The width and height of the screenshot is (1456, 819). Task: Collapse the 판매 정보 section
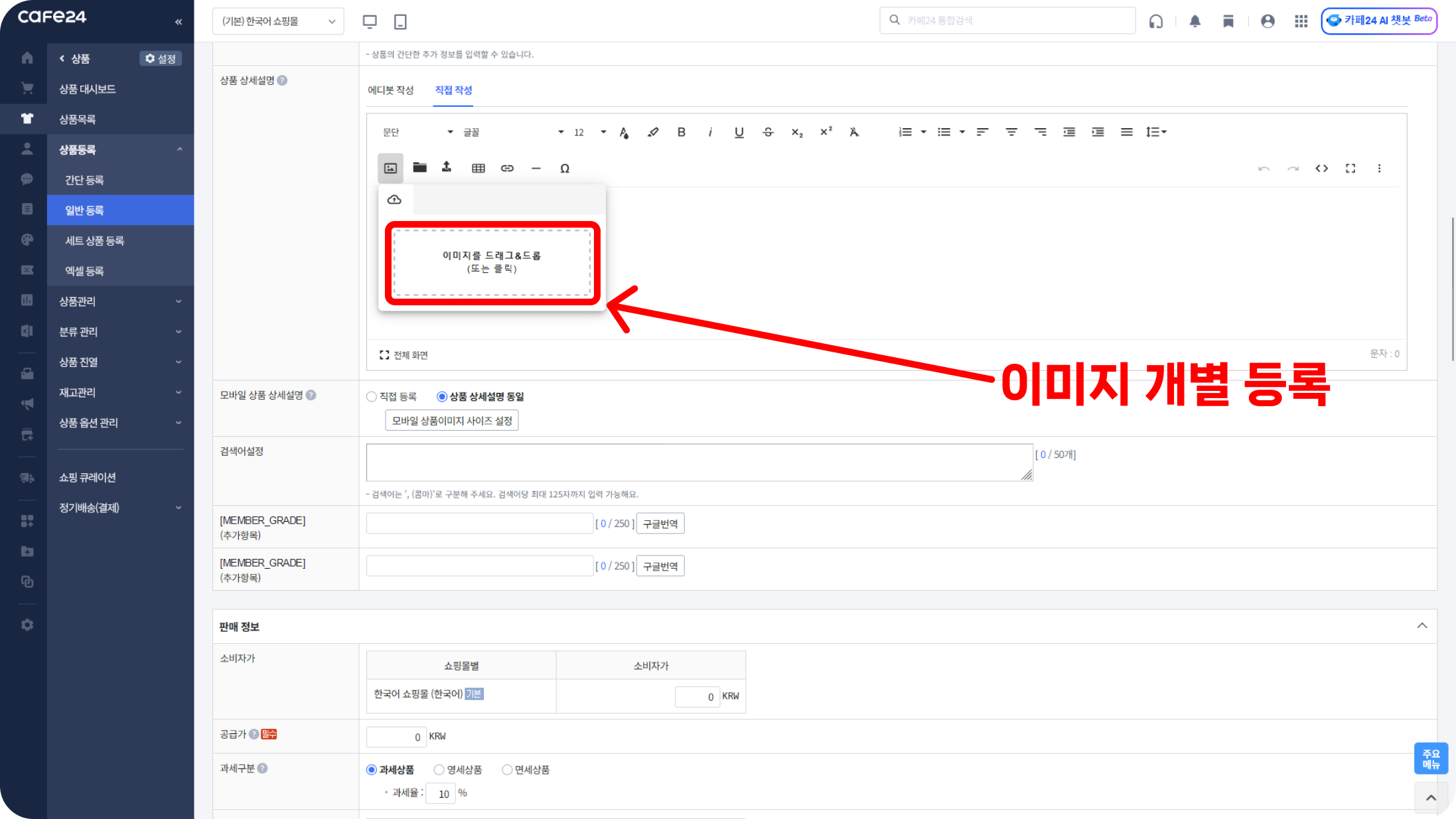(x=1421, y=626)
